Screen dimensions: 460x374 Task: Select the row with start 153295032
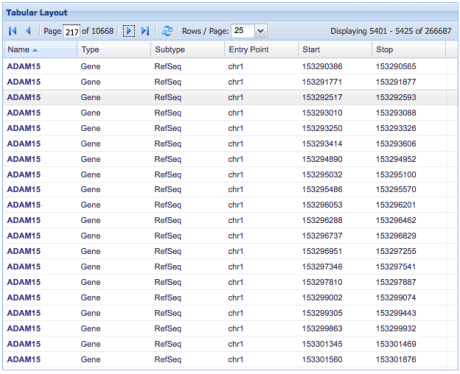[x=230, y=175]
